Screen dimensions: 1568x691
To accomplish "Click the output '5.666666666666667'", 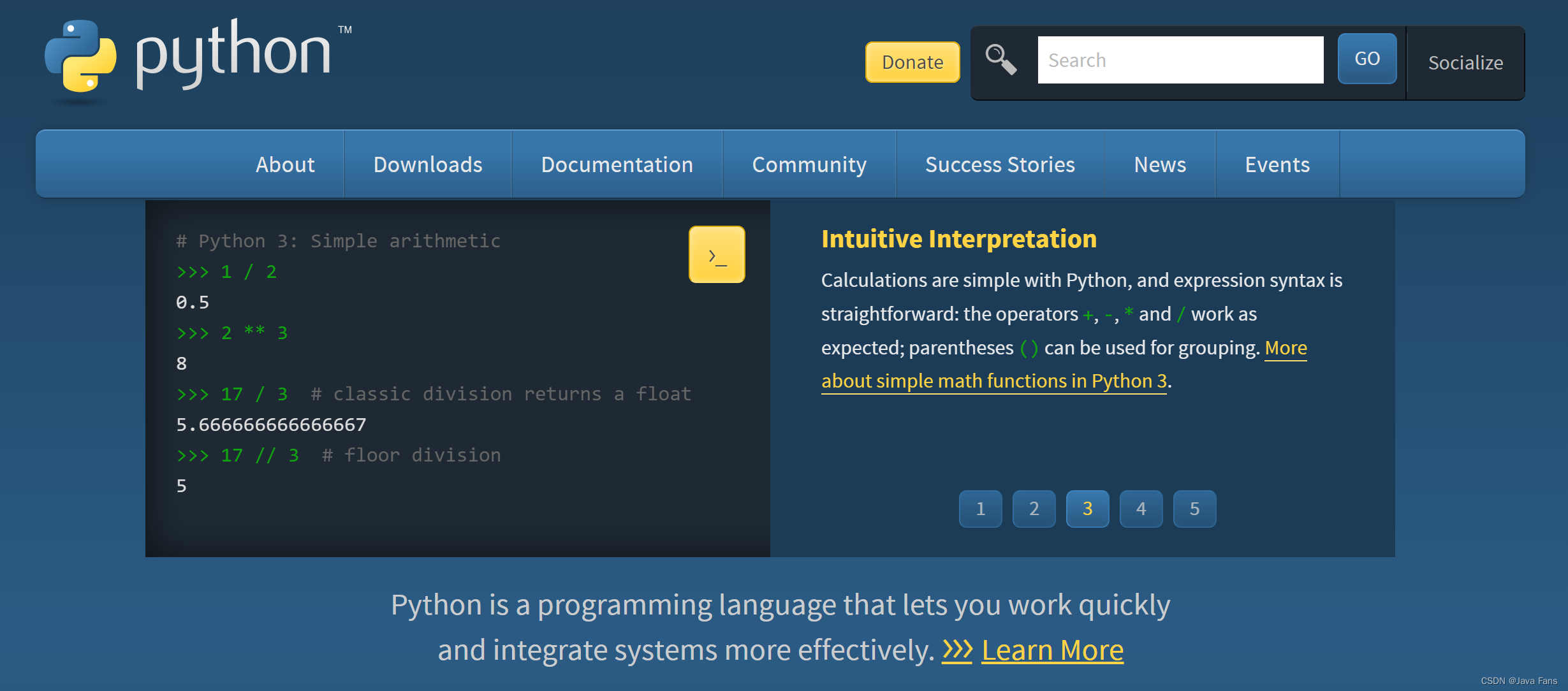I will (x=271, y=425).
